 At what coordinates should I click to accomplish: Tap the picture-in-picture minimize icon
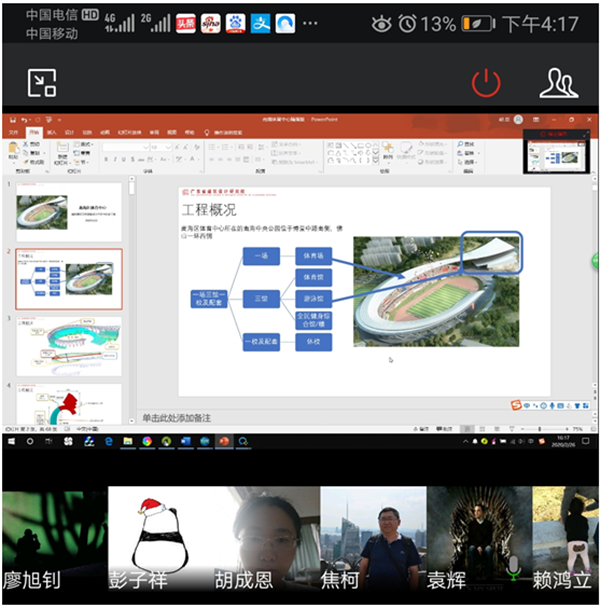pyautogui.click(x=42, y=82)
